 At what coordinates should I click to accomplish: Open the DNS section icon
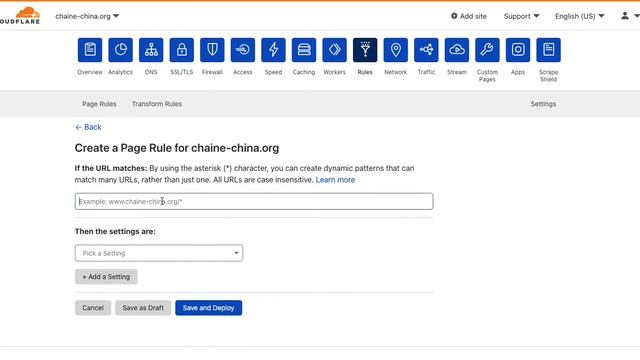[151, 50]
